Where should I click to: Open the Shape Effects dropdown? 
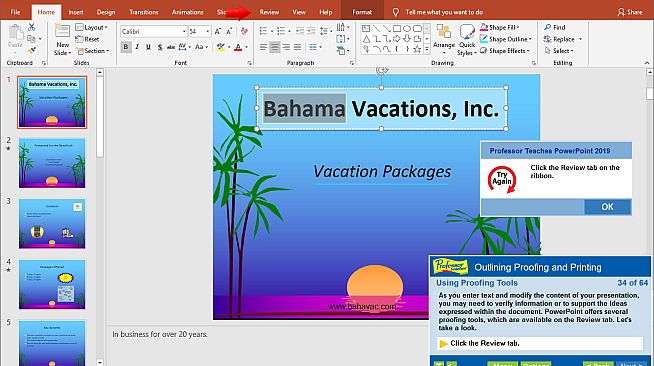coord(505,51)
